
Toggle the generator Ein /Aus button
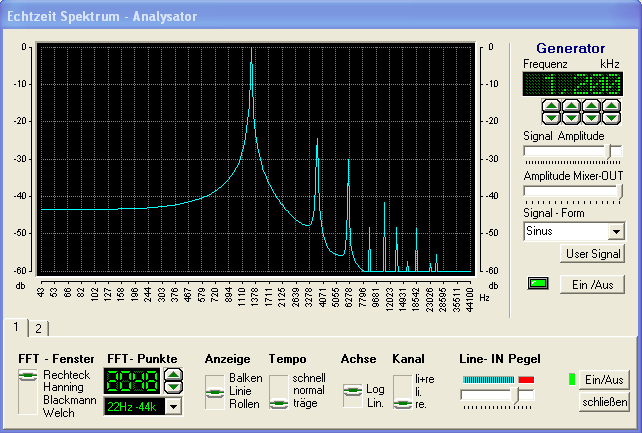coord(592,284)
